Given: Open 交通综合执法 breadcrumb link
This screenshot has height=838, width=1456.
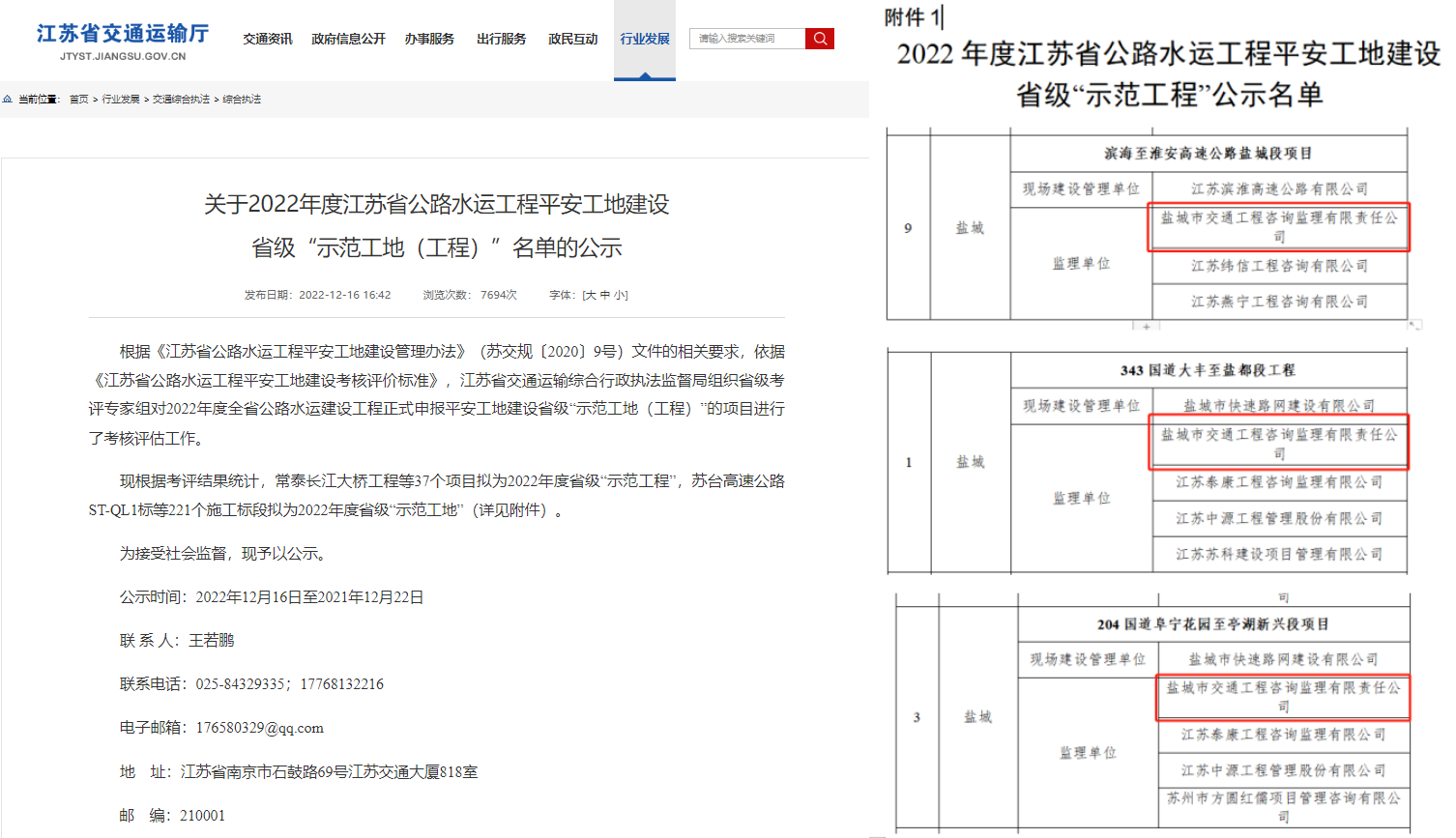Looking at the screenshot, I should click(181, 100).
